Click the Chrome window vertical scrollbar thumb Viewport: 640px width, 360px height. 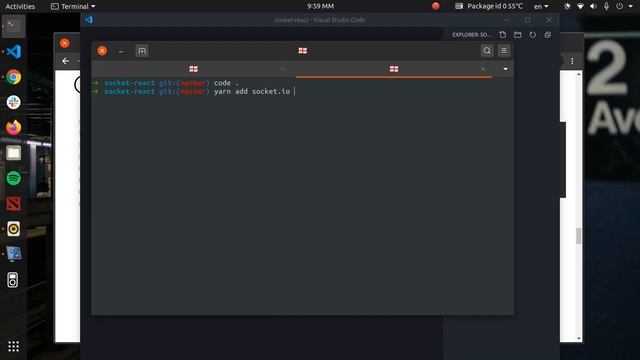click(x=578, y=236)
